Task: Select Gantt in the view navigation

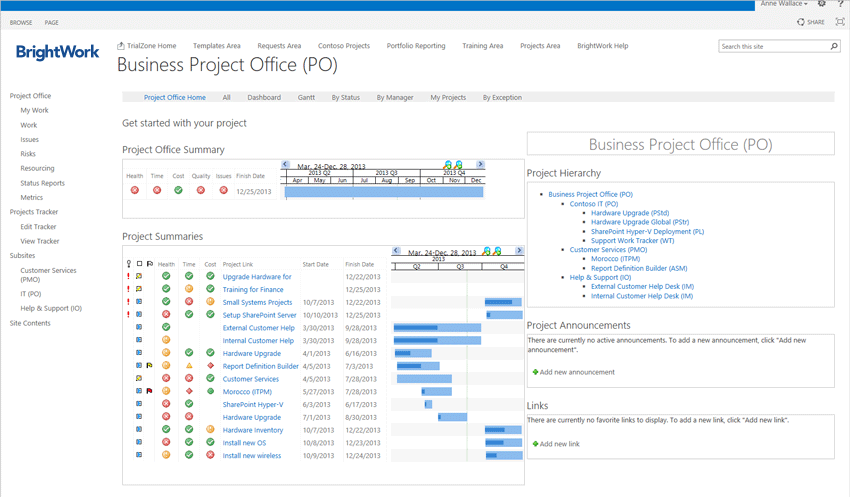Action: tap(306, 98)
